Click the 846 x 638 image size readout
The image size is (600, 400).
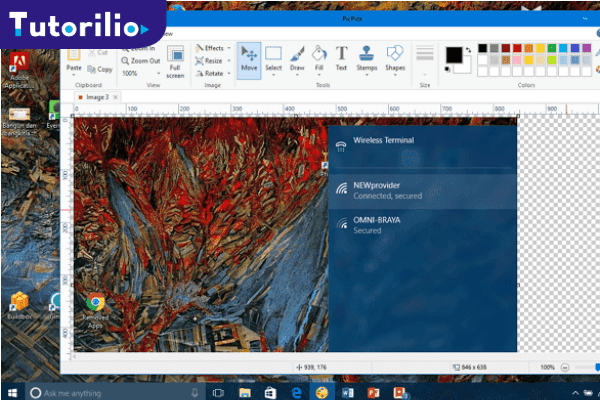[470, 367]
